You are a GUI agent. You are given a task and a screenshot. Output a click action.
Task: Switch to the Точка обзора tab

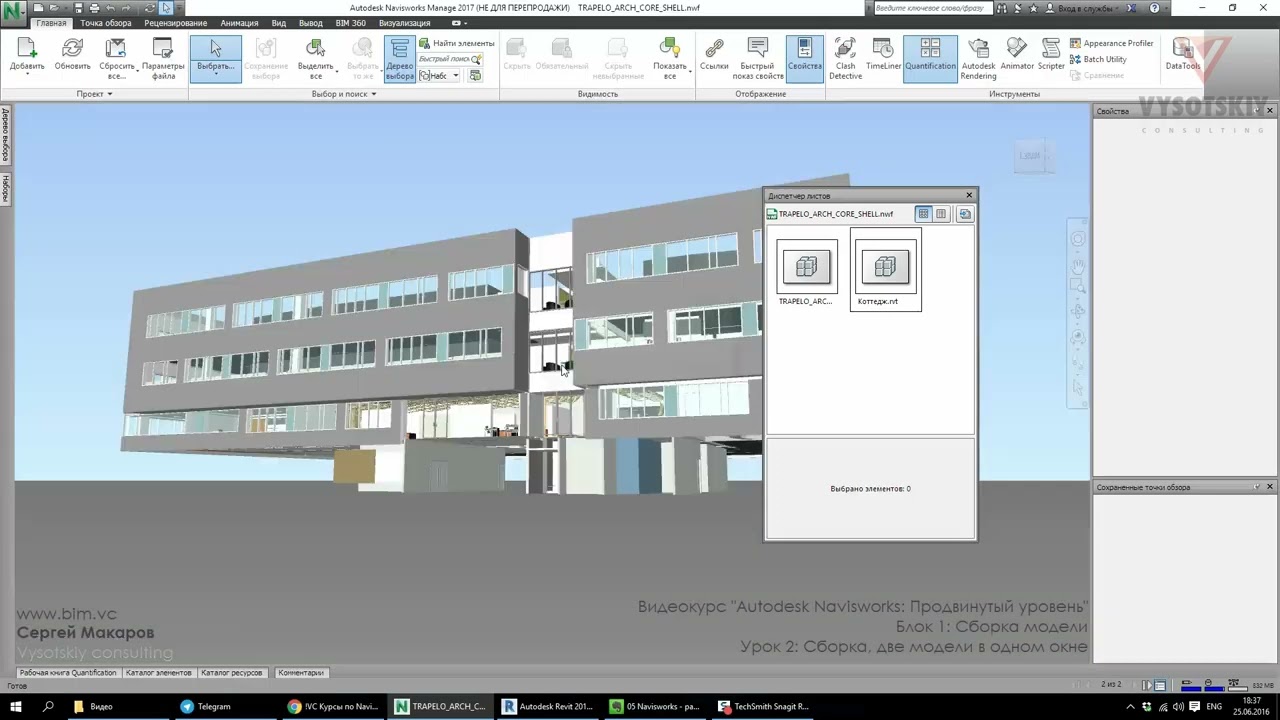(x=105, y=23)
